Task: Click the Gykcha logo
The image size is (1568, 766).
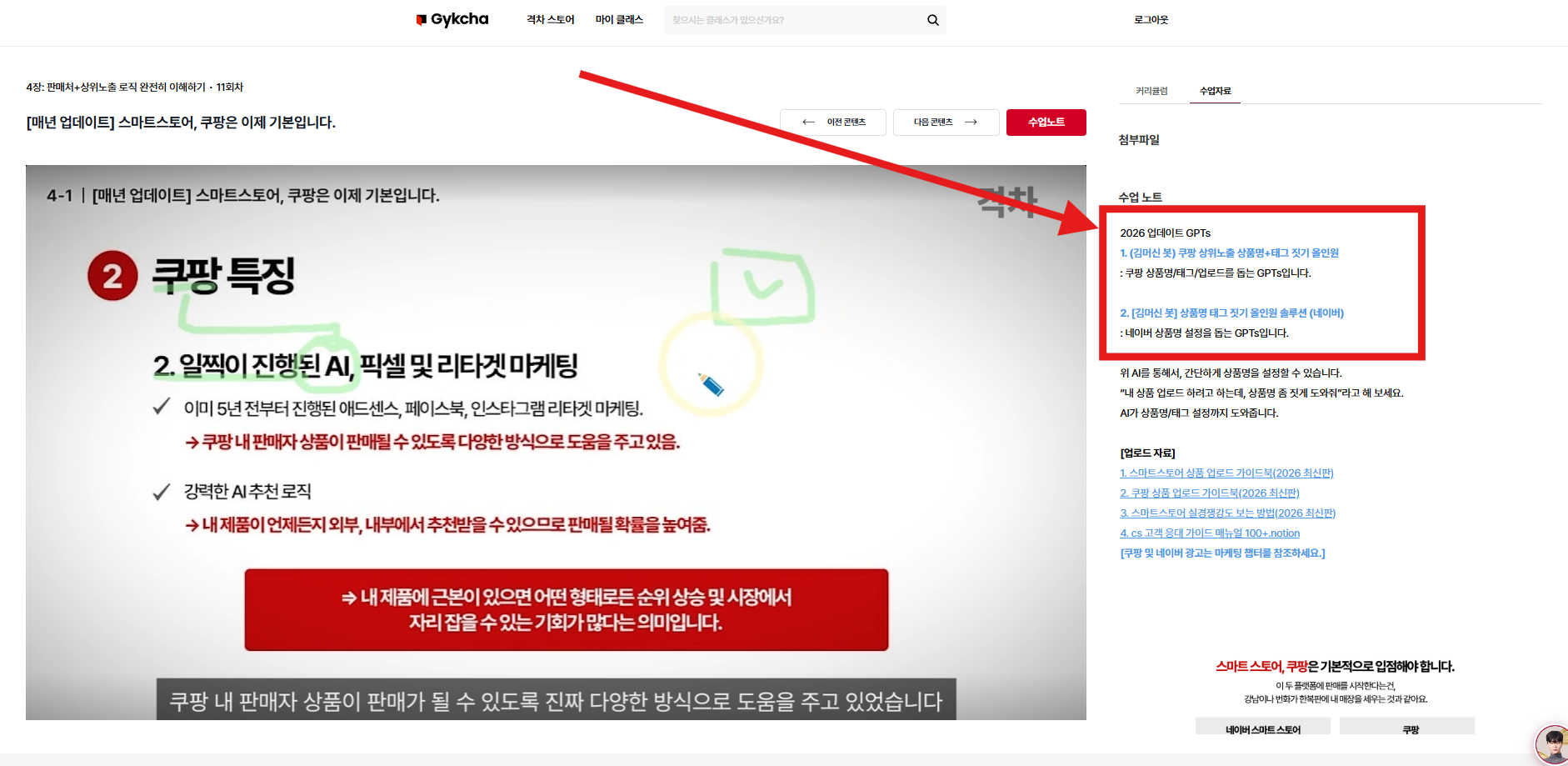Action: 452,19
